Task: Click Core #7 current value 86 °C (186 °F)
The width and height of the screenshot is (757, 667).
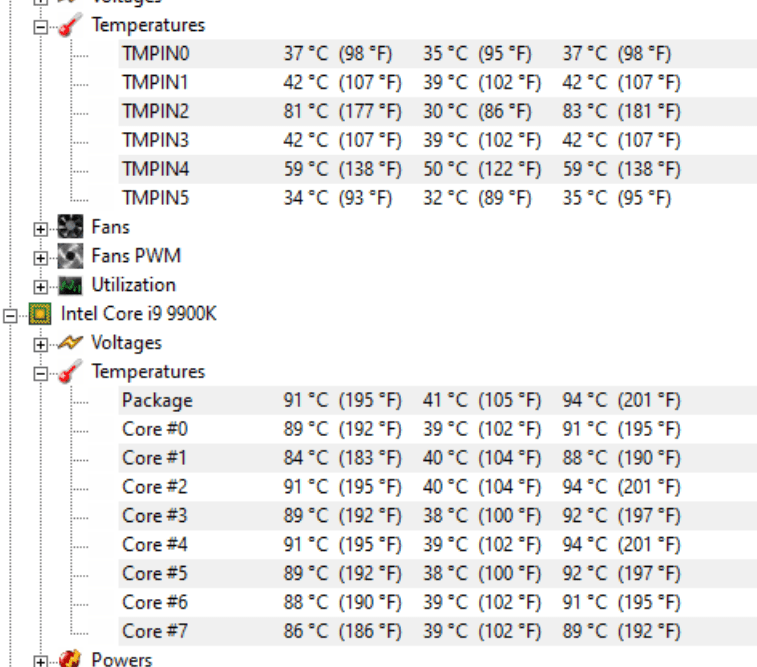Action: coord(342,631)
